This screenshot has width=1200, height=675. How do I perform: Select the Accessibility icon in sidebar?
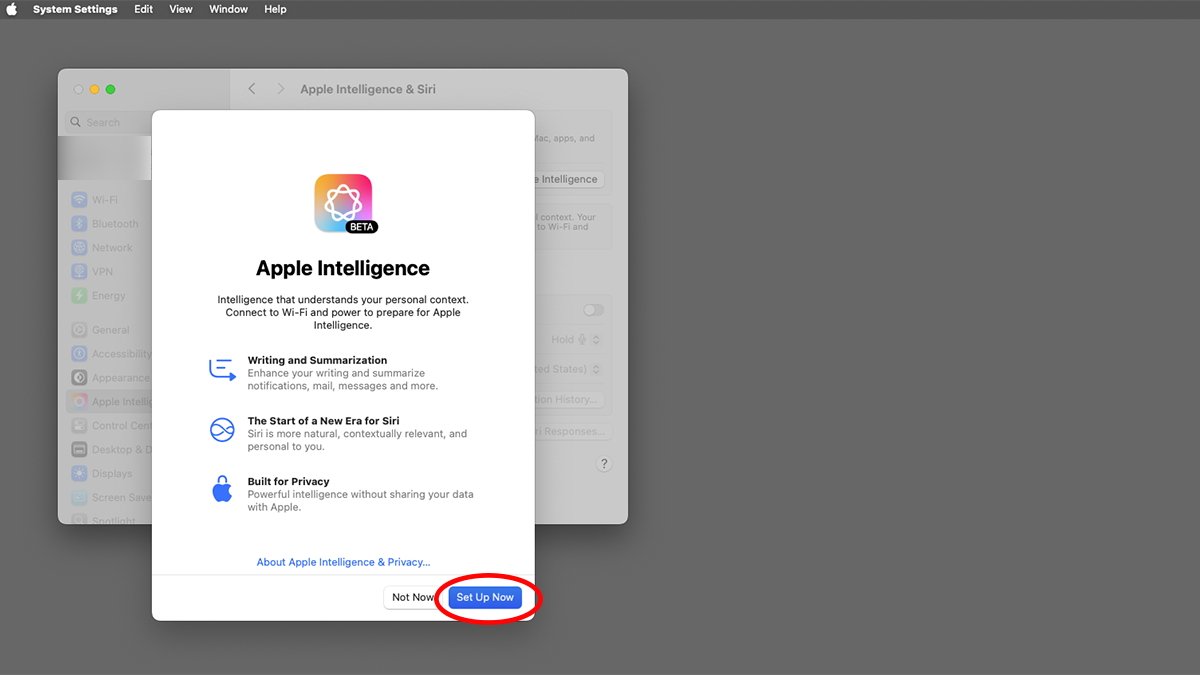pos(79,353)
